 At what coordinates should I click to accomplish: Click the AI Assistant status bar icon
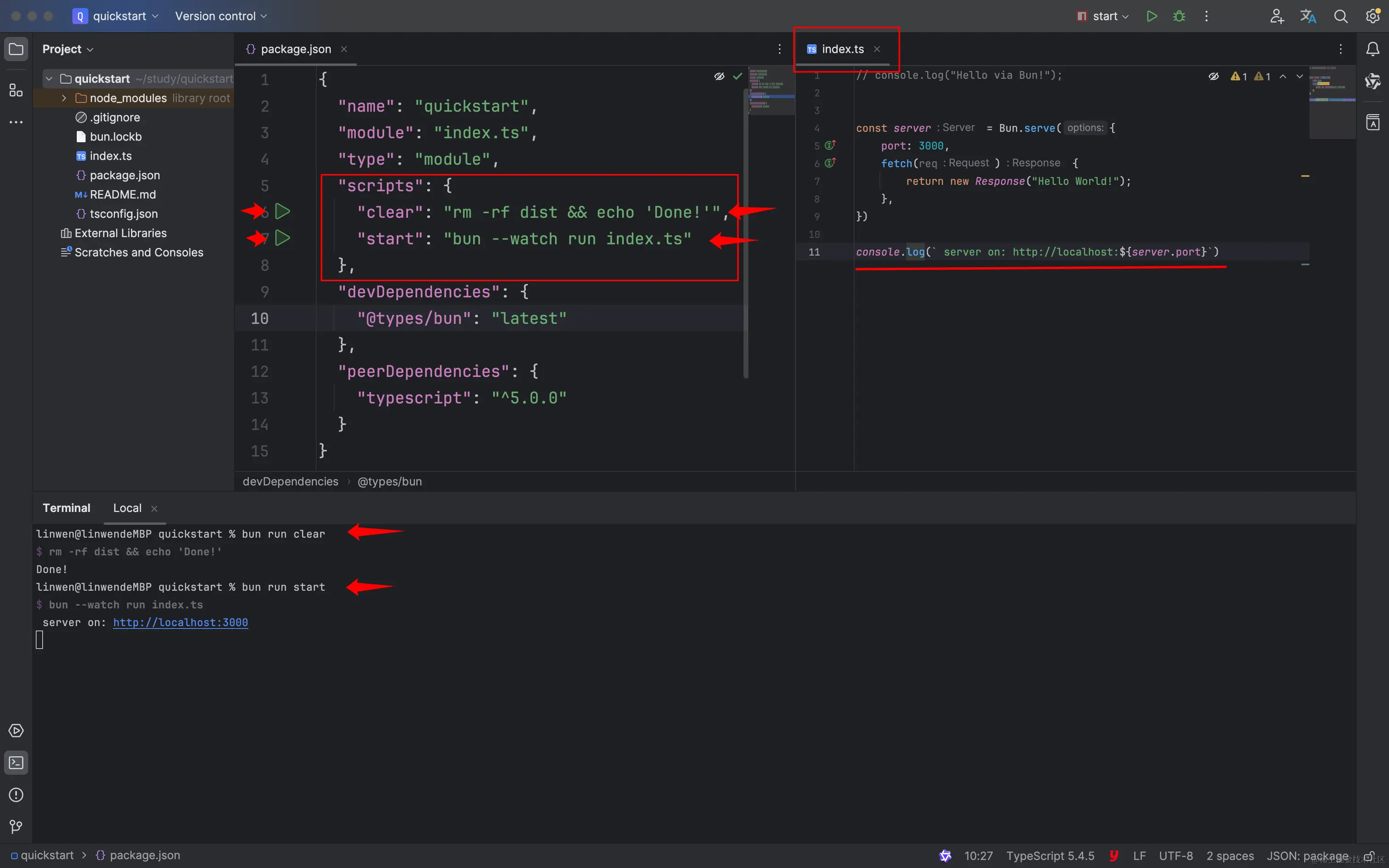coord(945,855)
